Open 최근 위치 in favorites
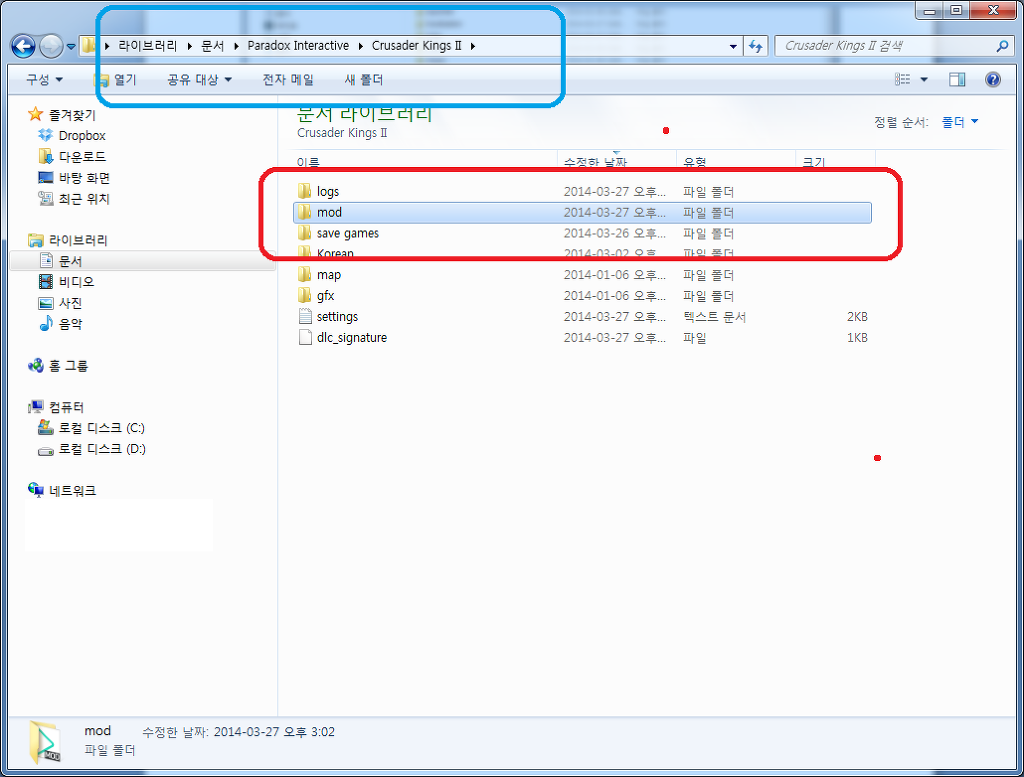This screenshot has height=777, width=1024. pyautogui.click(x=84, y=198)
